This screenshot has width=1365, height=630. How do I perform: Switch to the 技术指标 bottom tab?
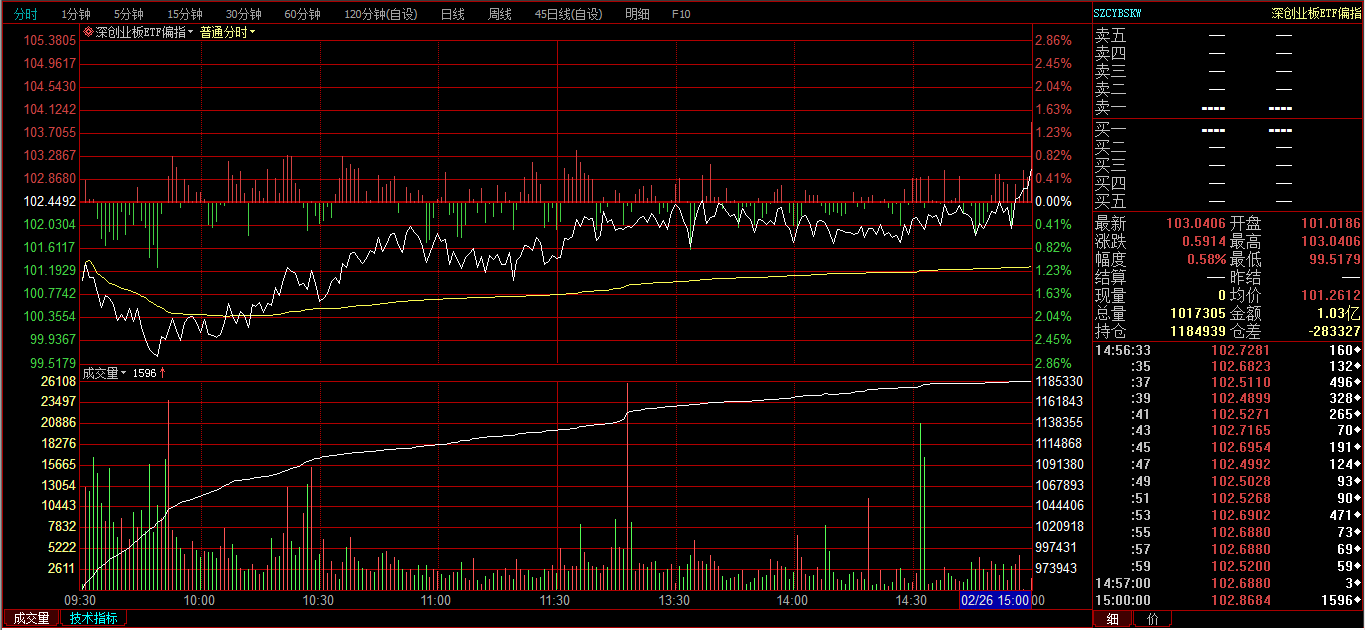pyautogui.click(x=94, y=618)
